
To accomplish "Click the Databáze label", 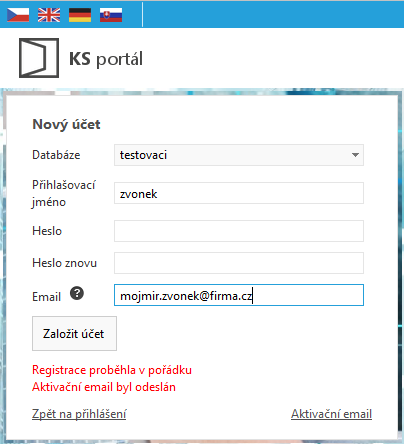I will [56, 155].
